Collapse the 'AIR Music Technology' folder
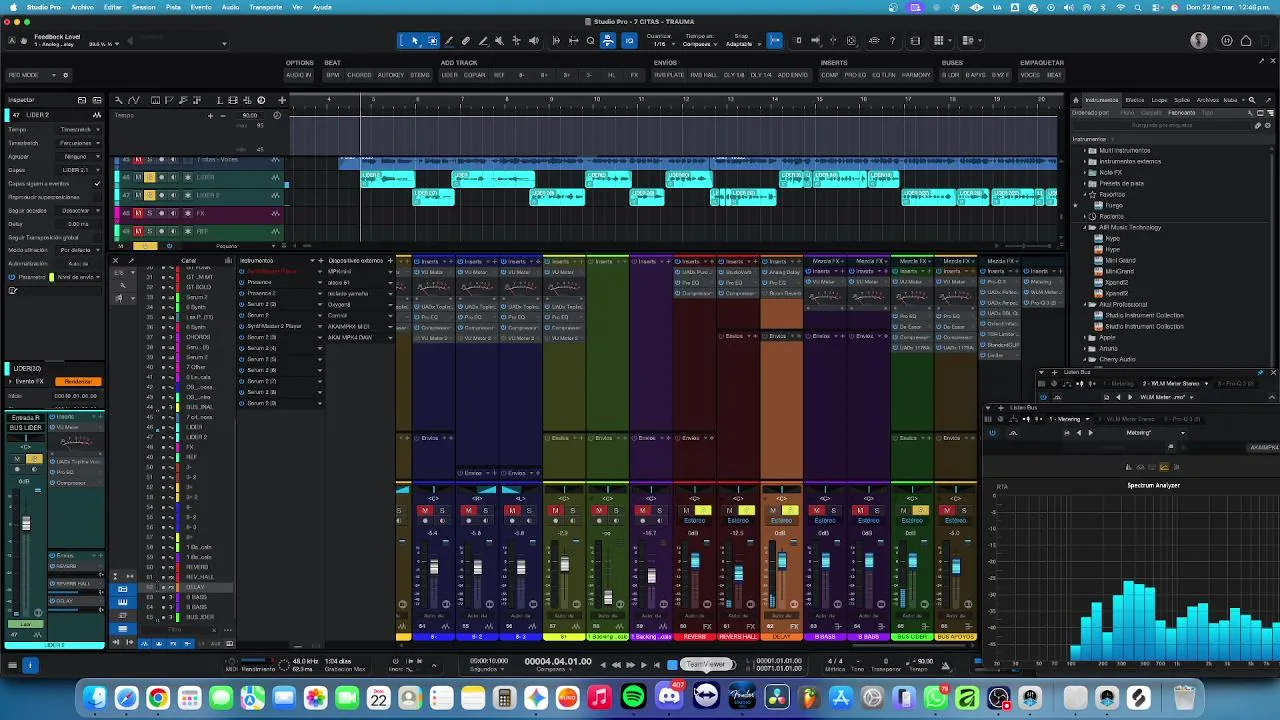The height and width of the screenshot is (720, 1280). pos(1086,228)
